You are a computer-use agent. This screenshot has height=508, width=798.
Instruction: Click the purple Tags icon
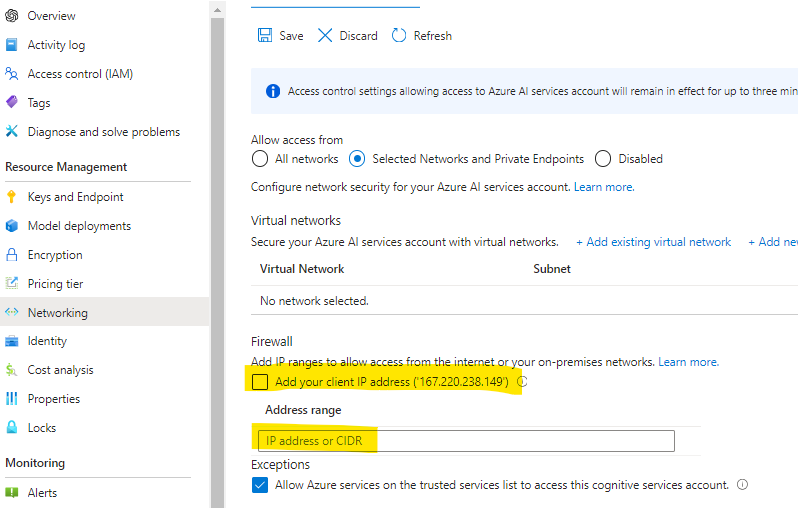point(12,102)
